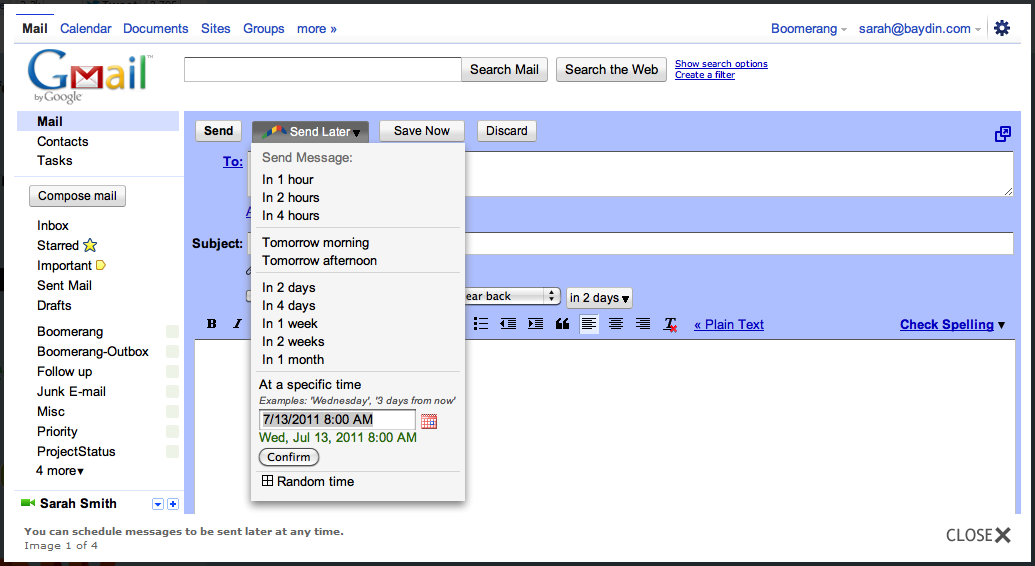Open the 'in 2 days' dropdown
Viewport: 1035px width, 566px height.
[x=599, y=298]
